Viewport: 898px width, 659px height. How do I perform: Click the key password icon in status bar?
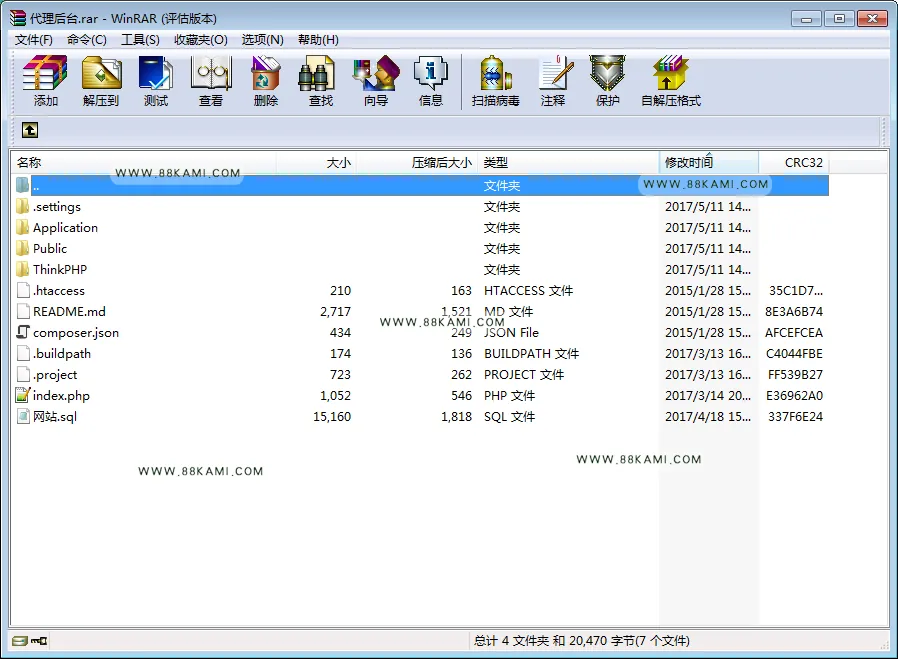click(39, 641)
